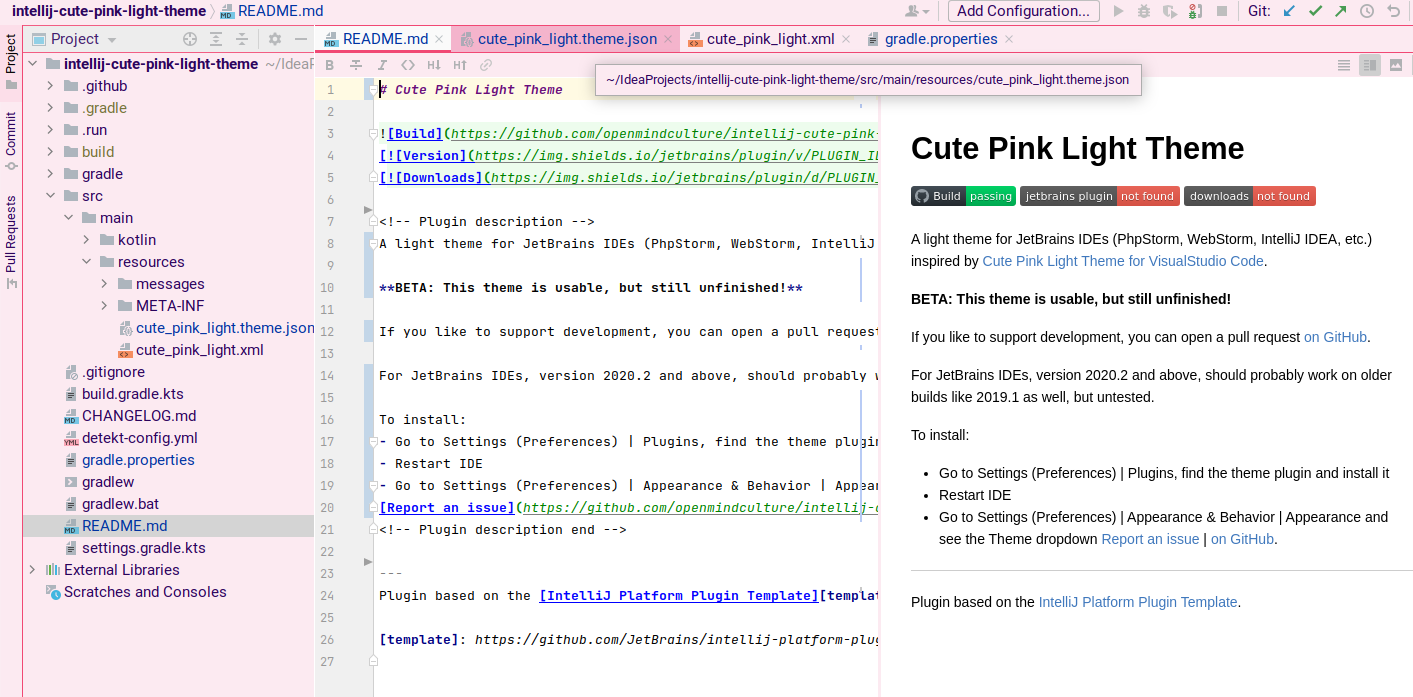Click the user account icon dropdown

916,11
